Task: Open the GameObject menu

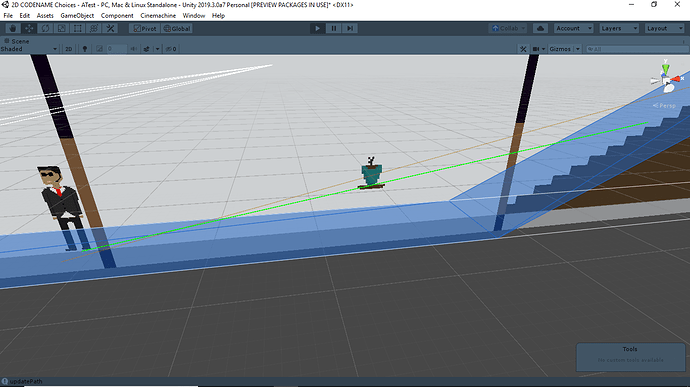Action: click(x=77, y=15)
